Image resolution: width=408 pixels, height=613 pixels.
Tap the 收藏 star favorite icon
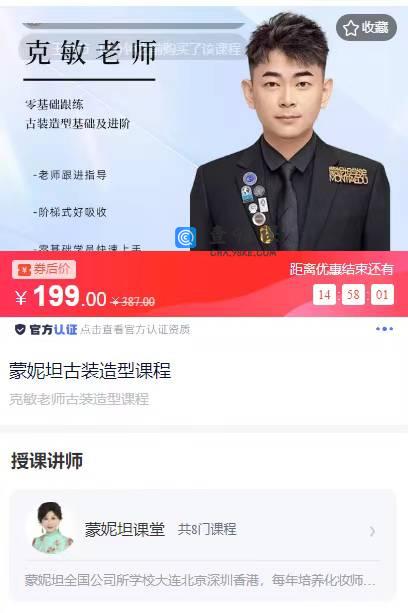(x=351, y=28)
